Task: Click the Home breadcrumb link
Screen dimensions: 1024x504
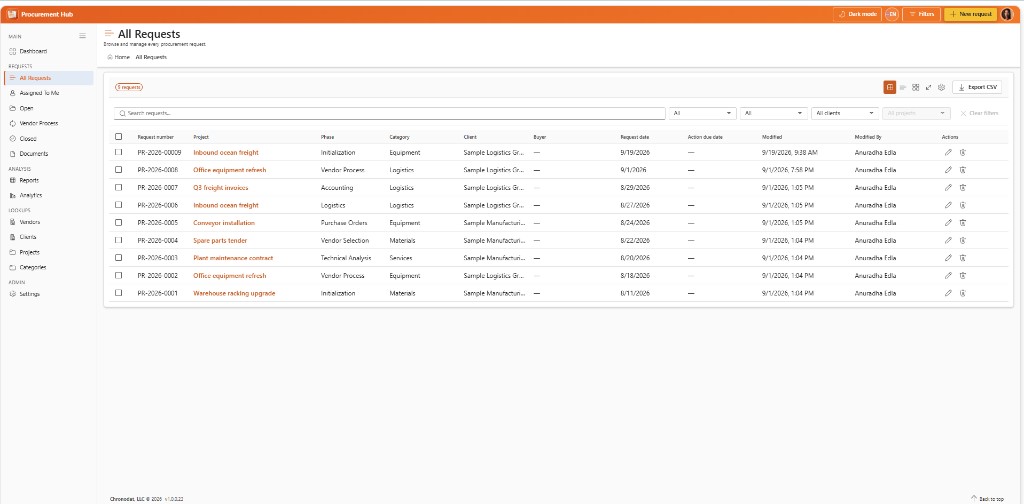Action: [122, 57]
